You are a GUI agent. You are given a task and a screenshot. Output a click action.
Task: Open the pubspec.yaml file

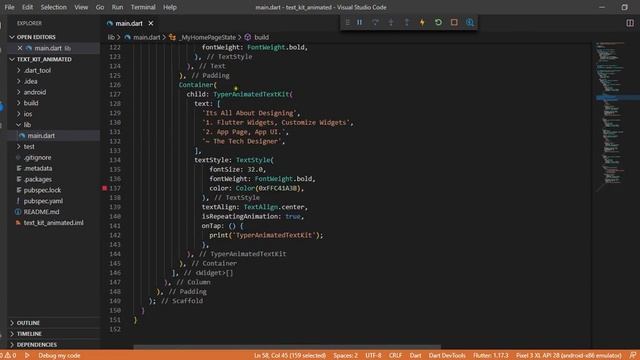[x=43, y=201]
